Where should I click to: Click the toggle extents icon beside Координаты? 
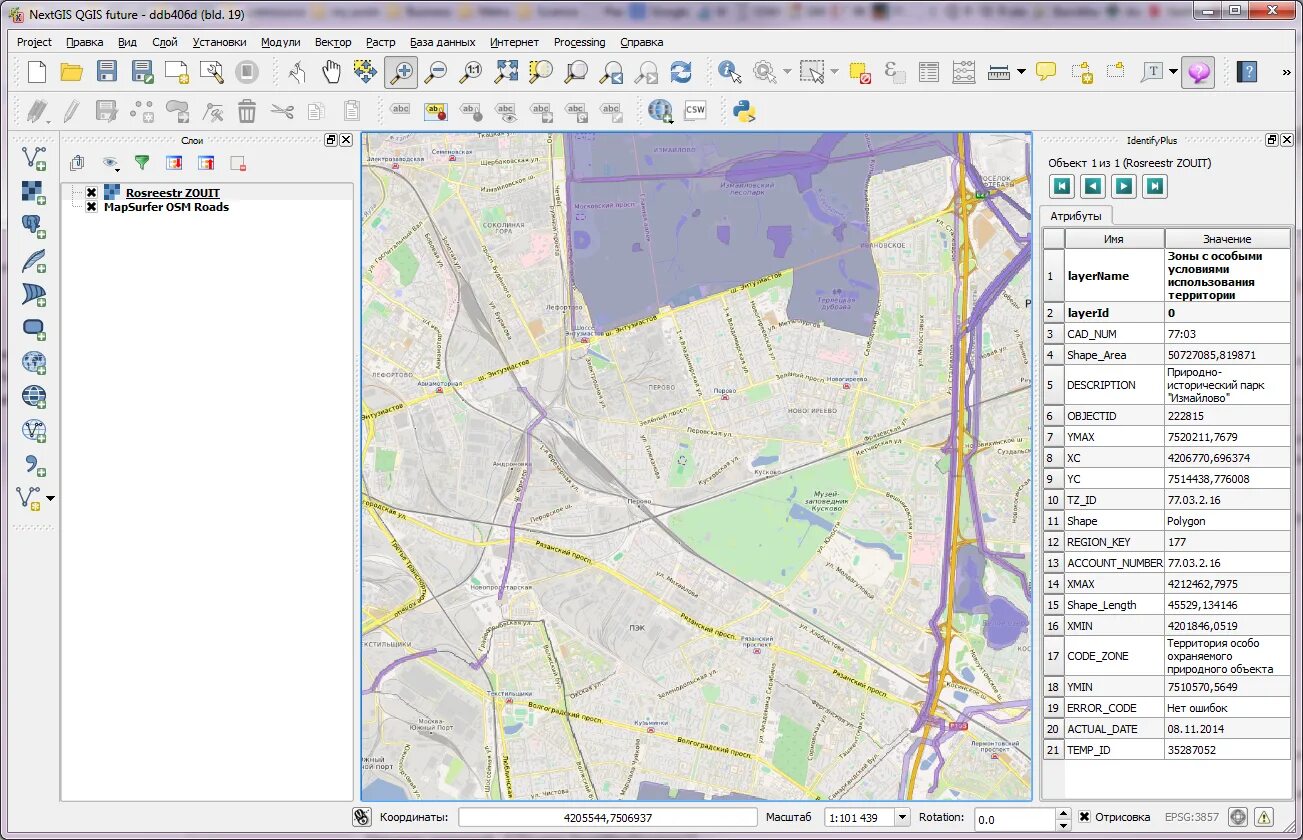pyautogui.click(x=362, y=817)
